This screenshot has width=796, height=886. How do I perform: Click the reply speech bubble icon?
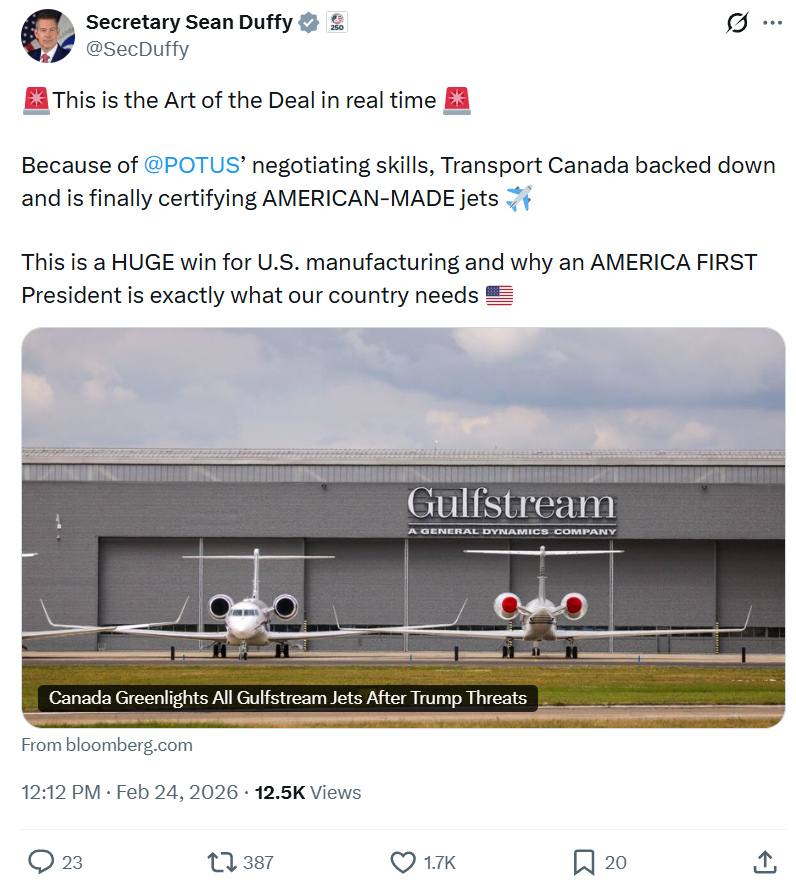tap(41, 861)
